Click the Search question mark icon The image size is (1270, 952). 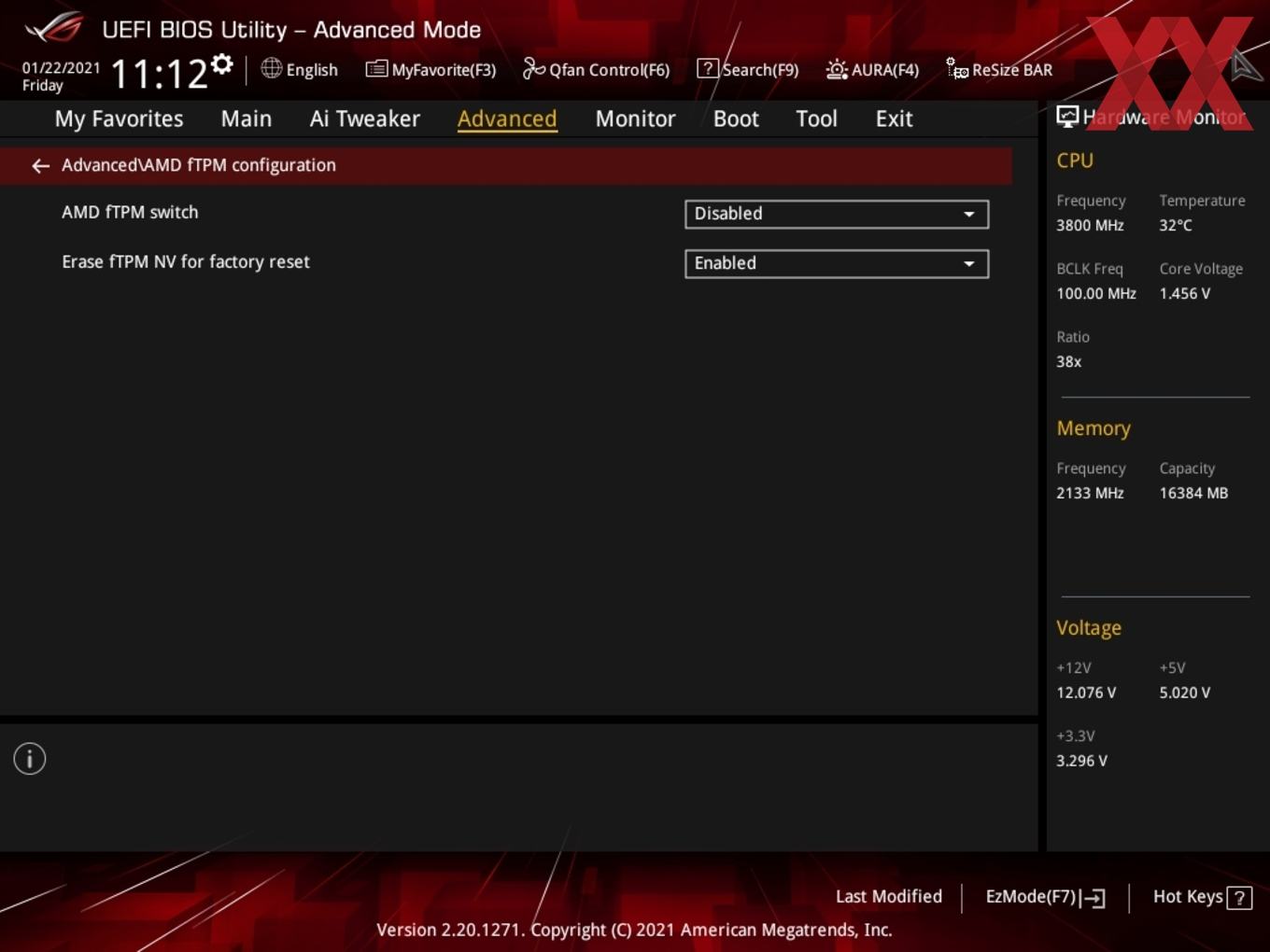pos(708,69)
